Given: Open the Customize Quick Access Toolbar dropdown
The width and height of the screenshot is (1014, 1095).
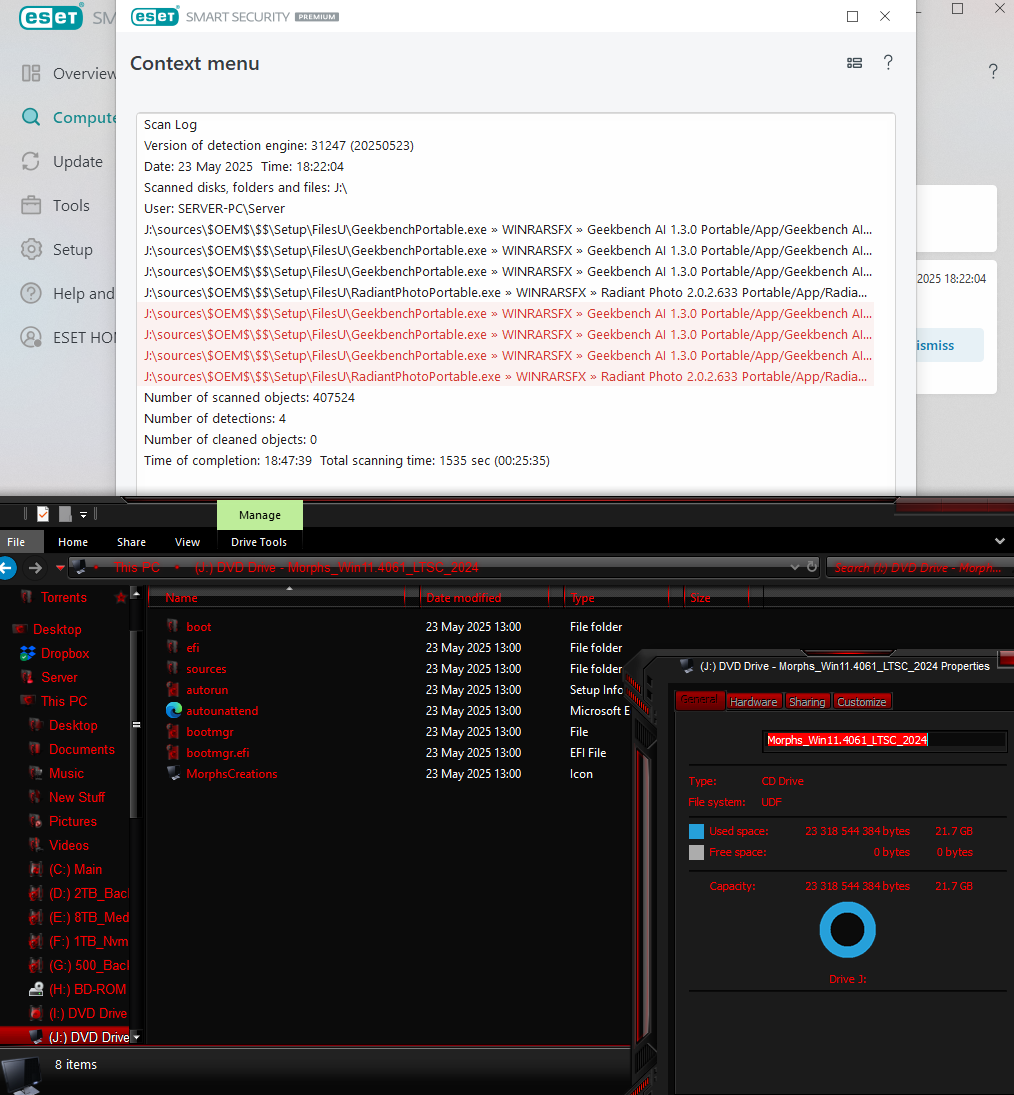Looking at the screenshot, I should 83,515.
